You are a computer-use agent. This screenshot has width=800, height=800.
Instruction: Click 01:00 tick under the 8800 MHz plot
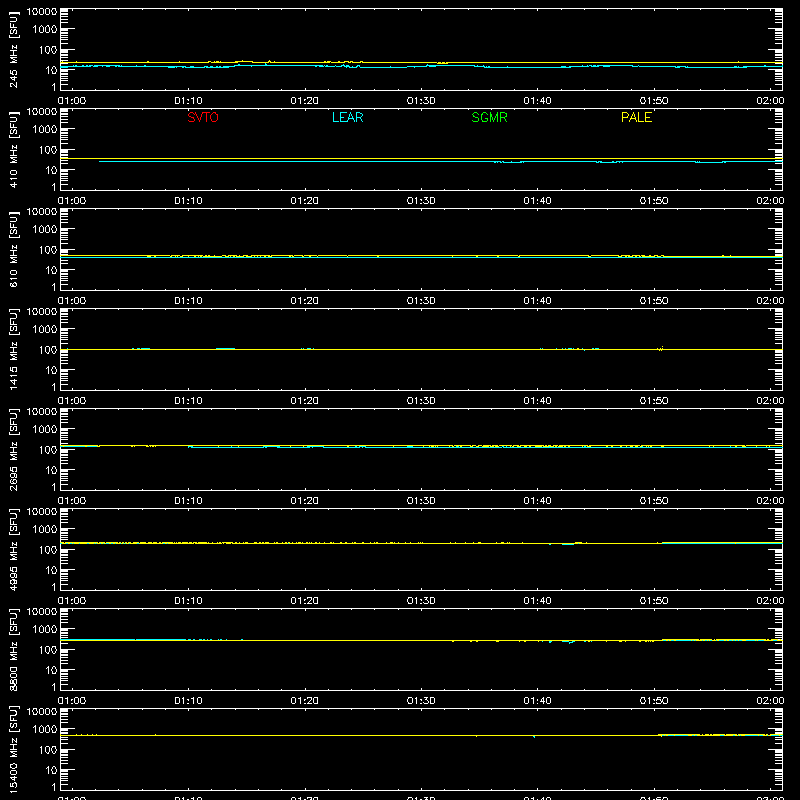72,701
